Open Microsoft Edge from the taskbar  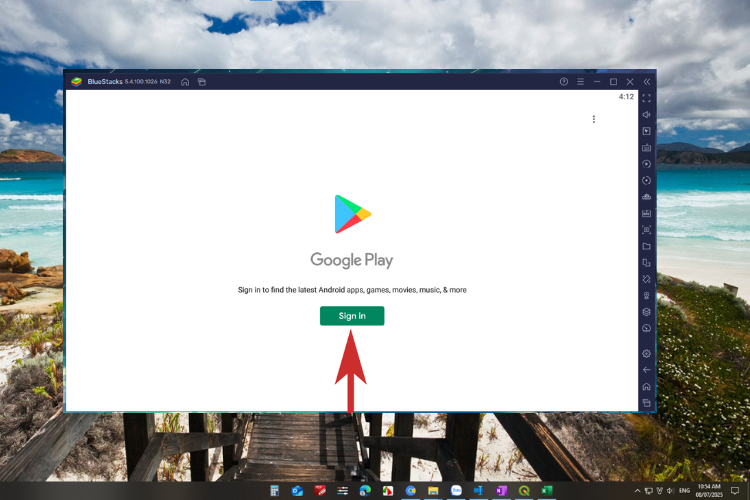tap(365, 491)
